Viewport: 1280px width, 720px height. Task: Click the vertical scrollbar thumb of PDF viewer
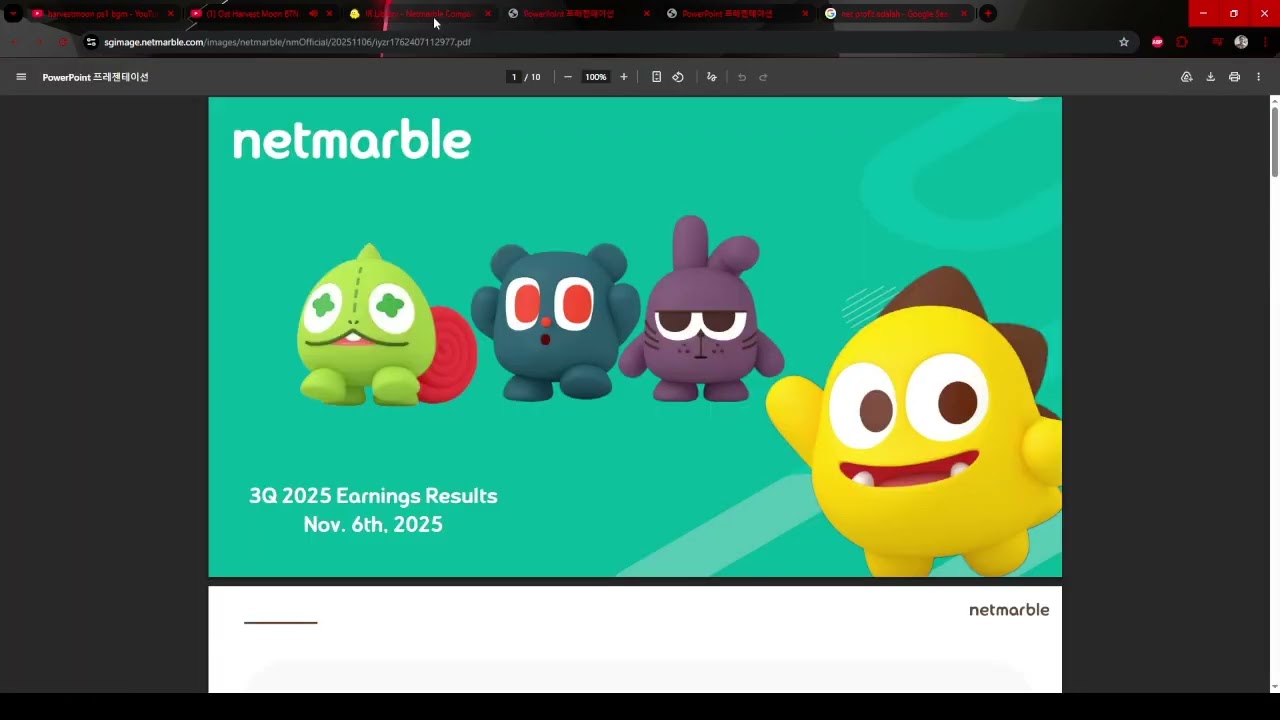tap(1275, 143)
